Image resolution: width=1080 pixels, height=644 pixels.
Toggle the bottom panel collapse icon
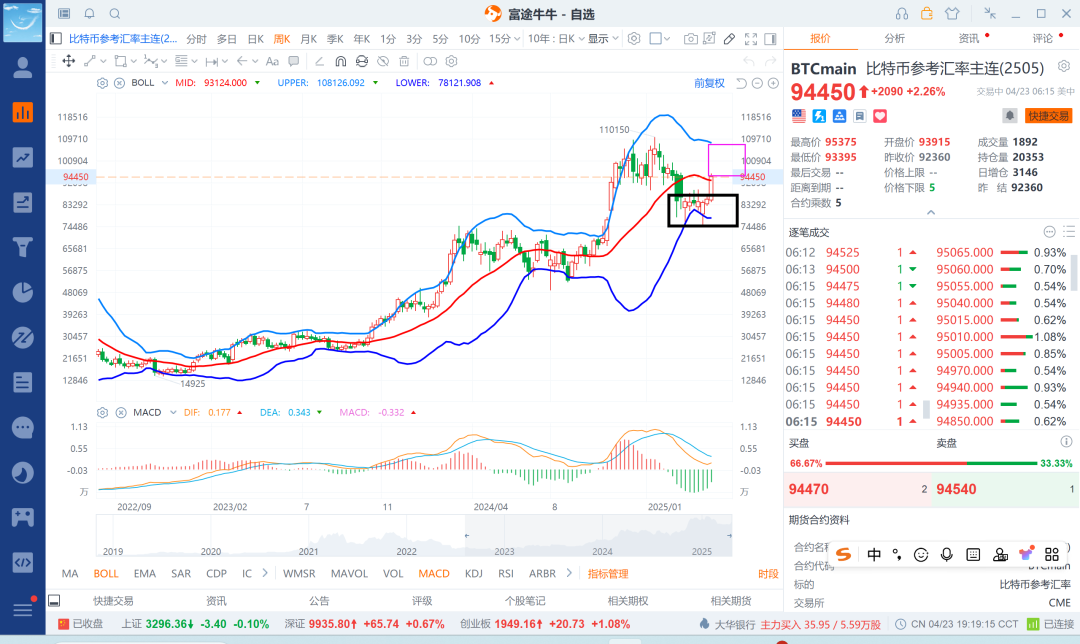pyautogui.click(x=54, y=601)
